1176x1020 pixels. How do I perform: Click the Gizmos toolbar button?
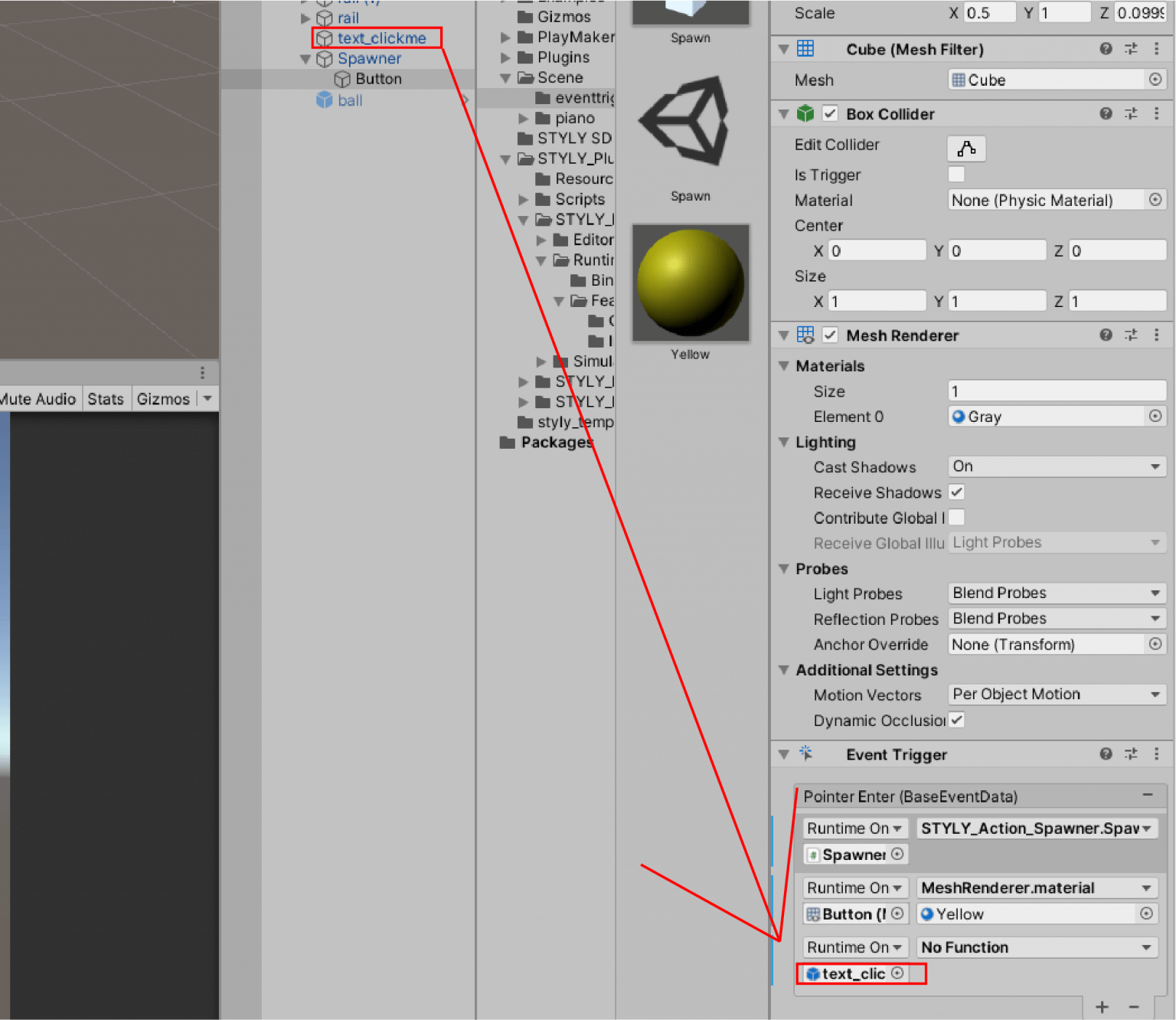point(163,399)
